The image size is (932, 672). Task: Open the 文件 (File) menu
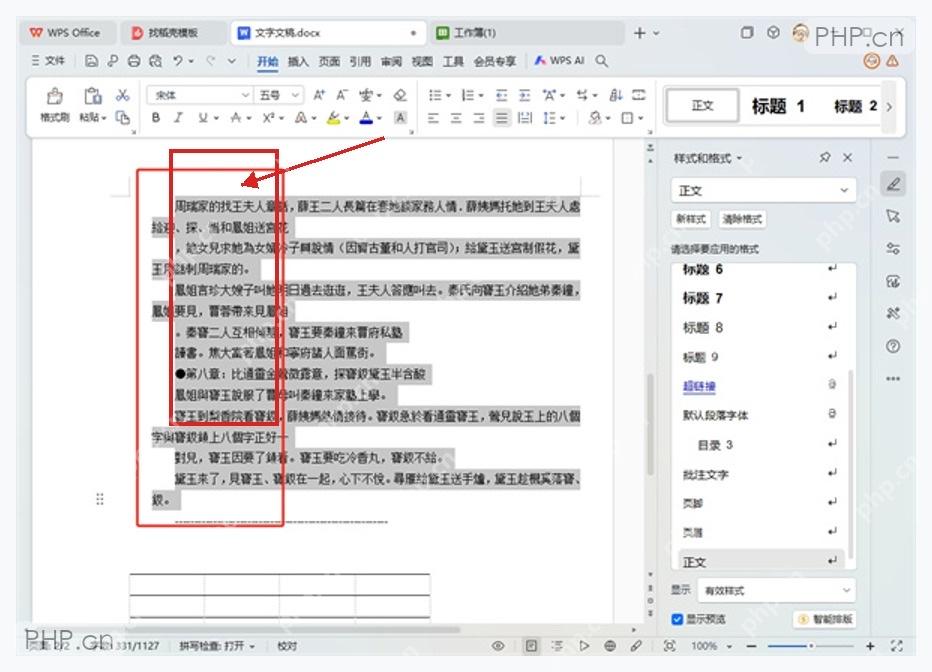click(x=48, y=61)
